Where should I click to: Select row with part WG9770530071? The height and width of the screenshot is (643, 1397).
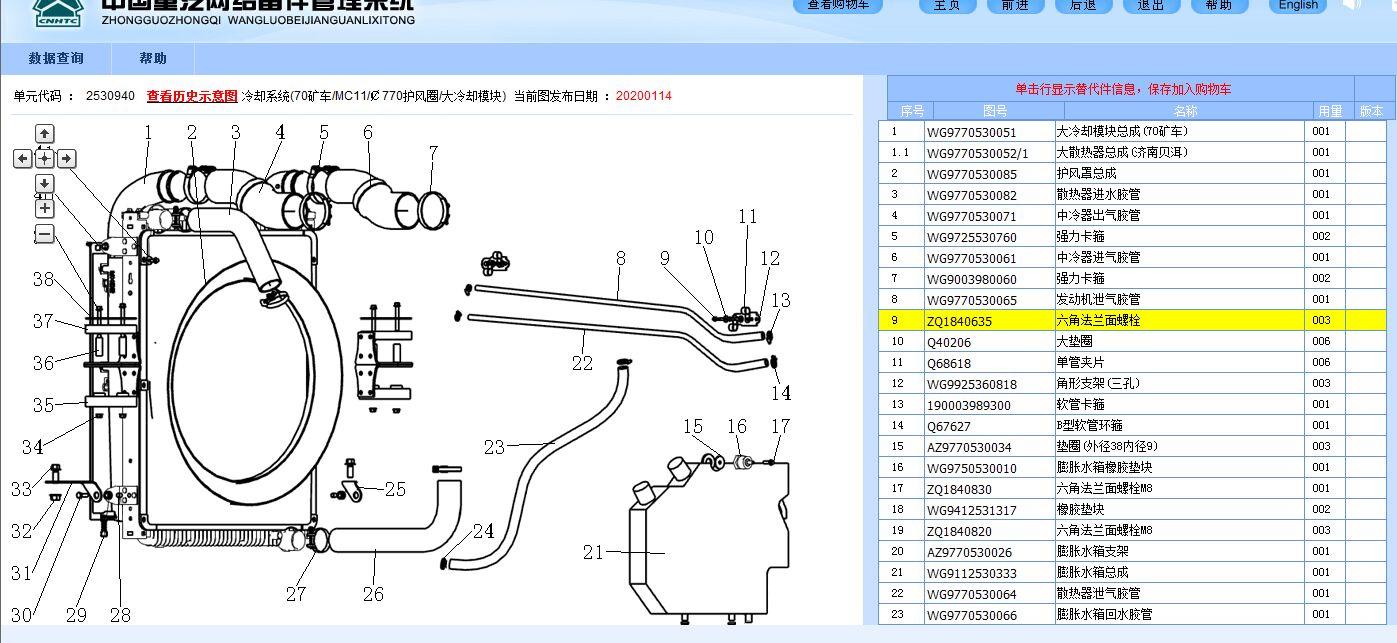coord(1132,215)
